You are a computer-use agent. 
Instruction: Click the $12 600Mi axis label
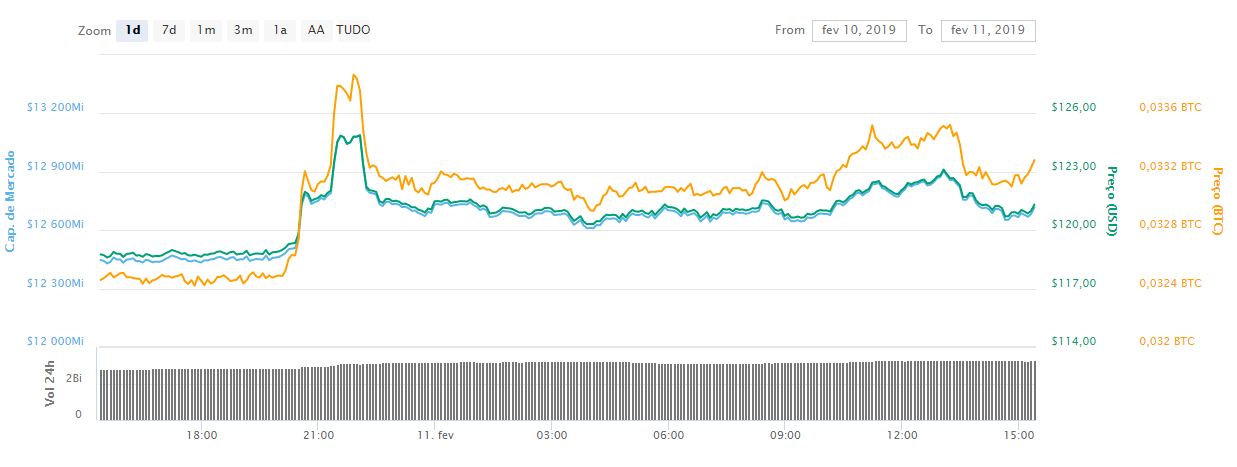pos(56,225)
